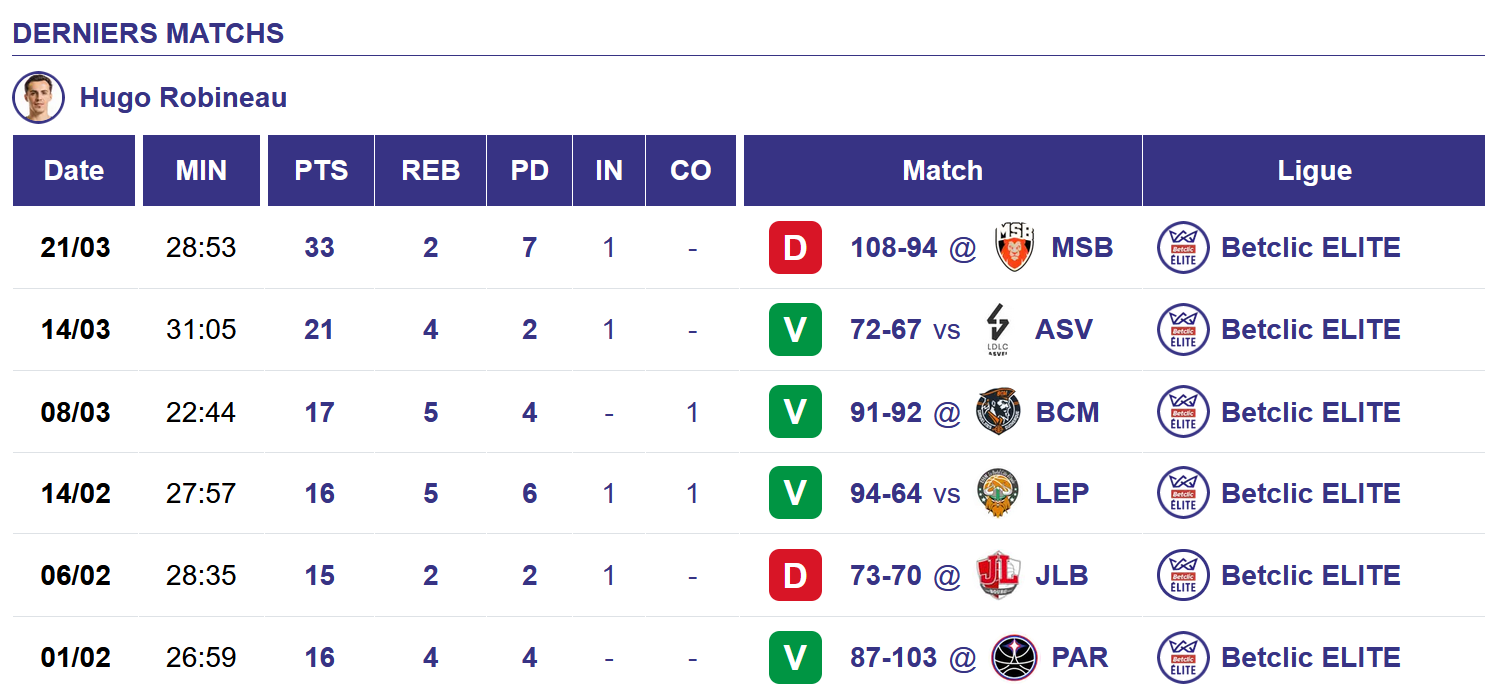Click the PAR team logo icon
The width and height of the screenshot is (1485, 698).
tap(1014, 657)
